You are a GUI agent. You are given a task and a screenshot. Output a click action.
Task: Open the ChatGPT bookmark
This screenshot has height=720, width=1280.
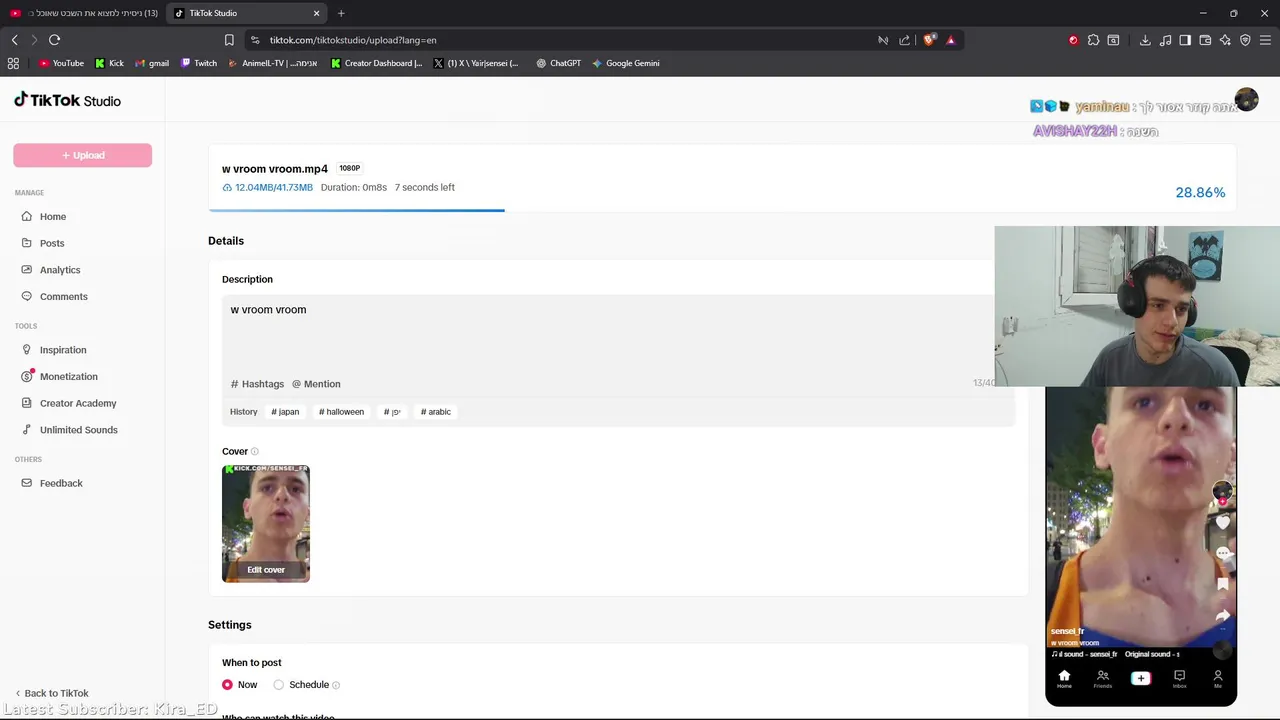(x=558, y=63)
